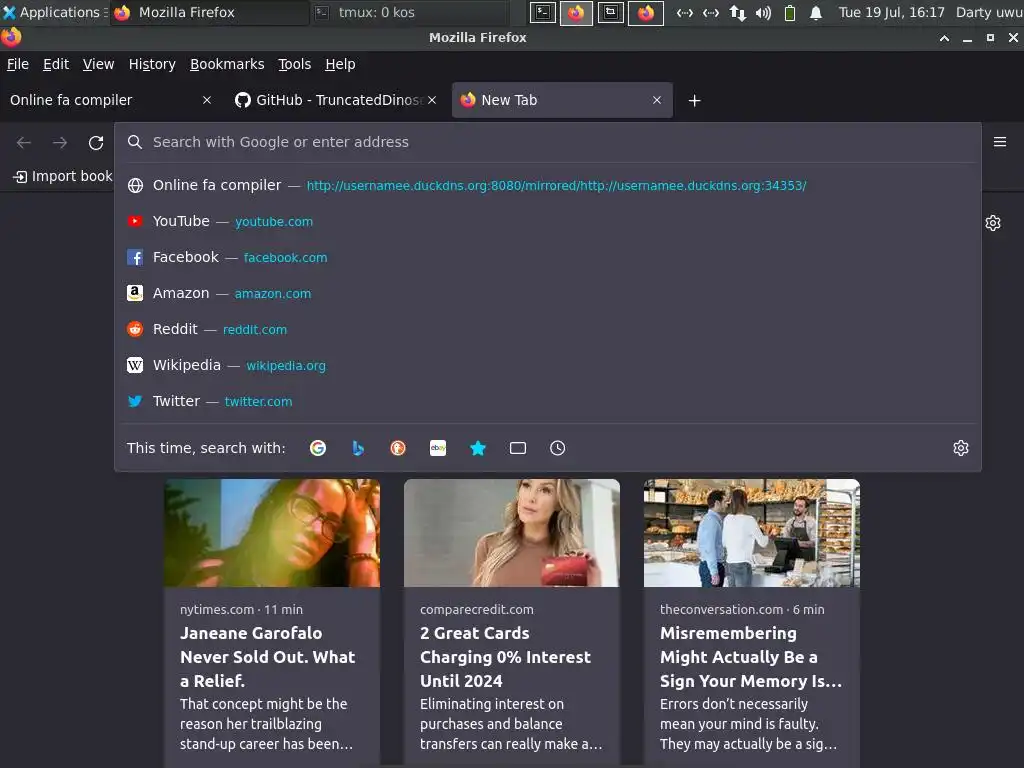
Task: Switch to tmux: 0 kos taskbar window
Action: coord(409,12)
